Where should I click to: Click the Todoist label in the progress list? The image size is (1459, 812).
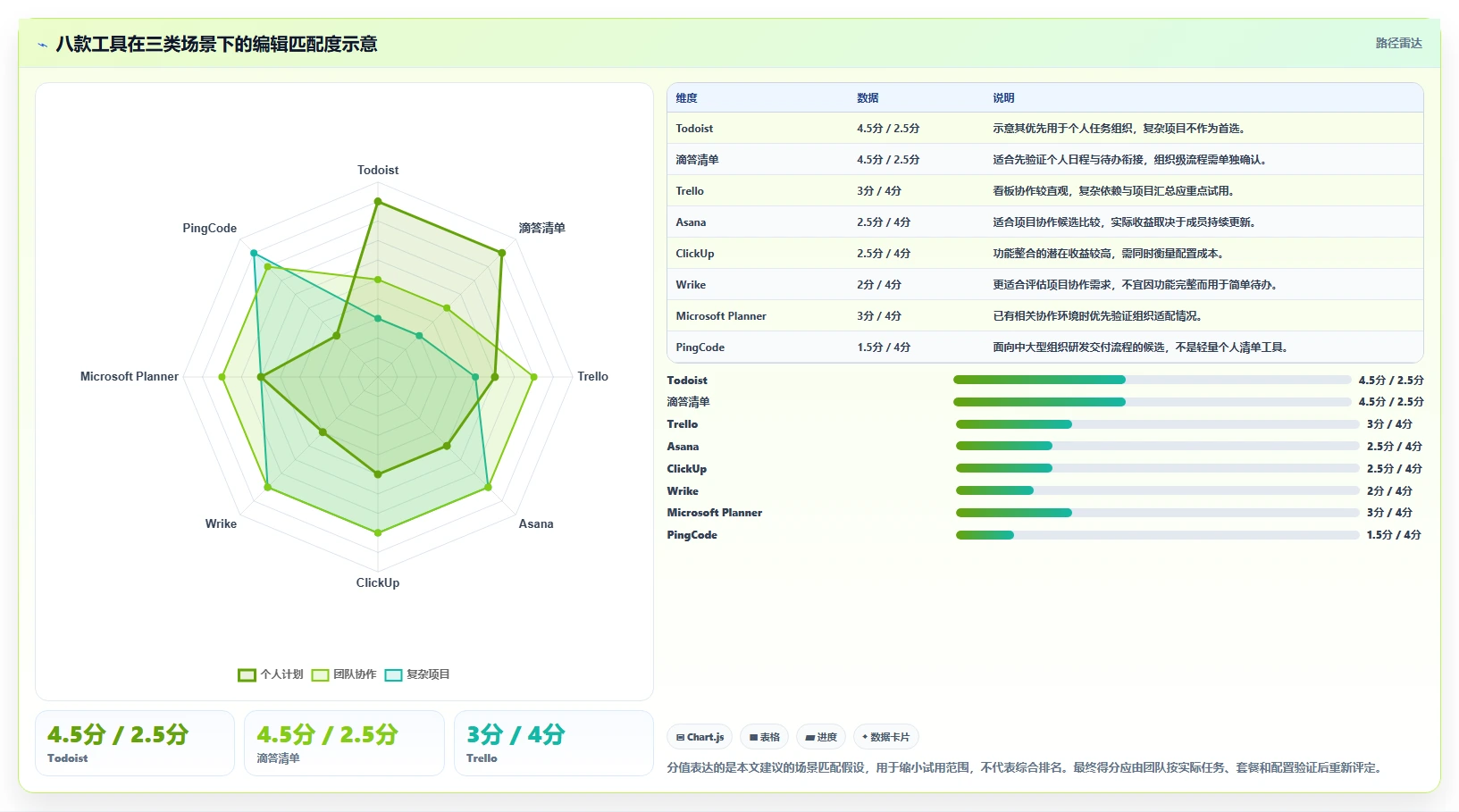[x=687, y=381]
